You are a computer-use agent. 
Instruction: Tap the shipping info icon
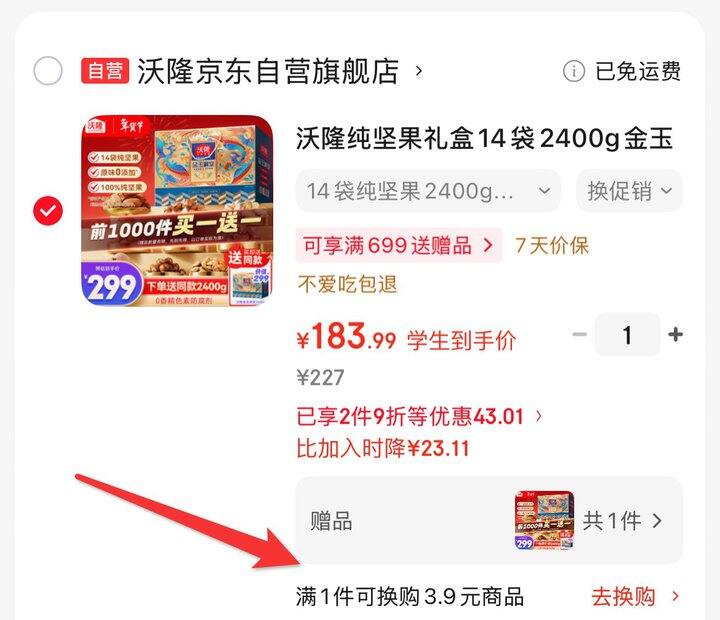(x=574, y=71)
